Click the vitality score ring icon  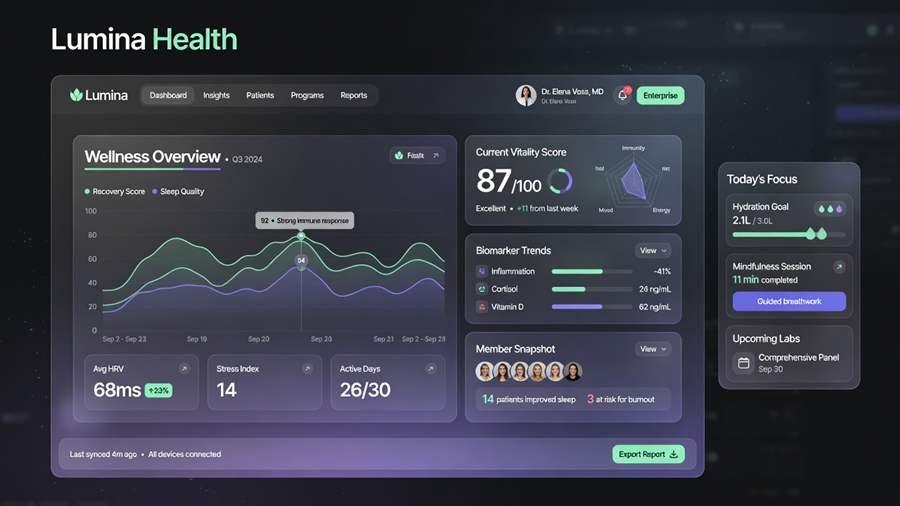(x=560, y=181)
